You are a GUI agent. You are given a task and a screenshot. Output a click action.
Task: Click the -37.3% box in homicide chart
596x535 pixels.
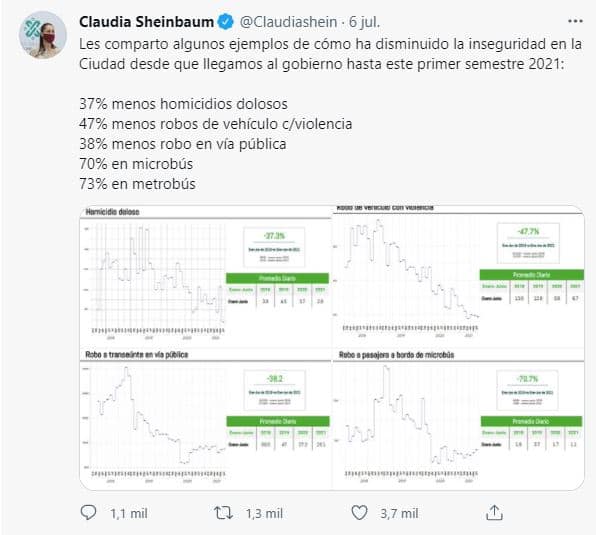tap(274, 247)
